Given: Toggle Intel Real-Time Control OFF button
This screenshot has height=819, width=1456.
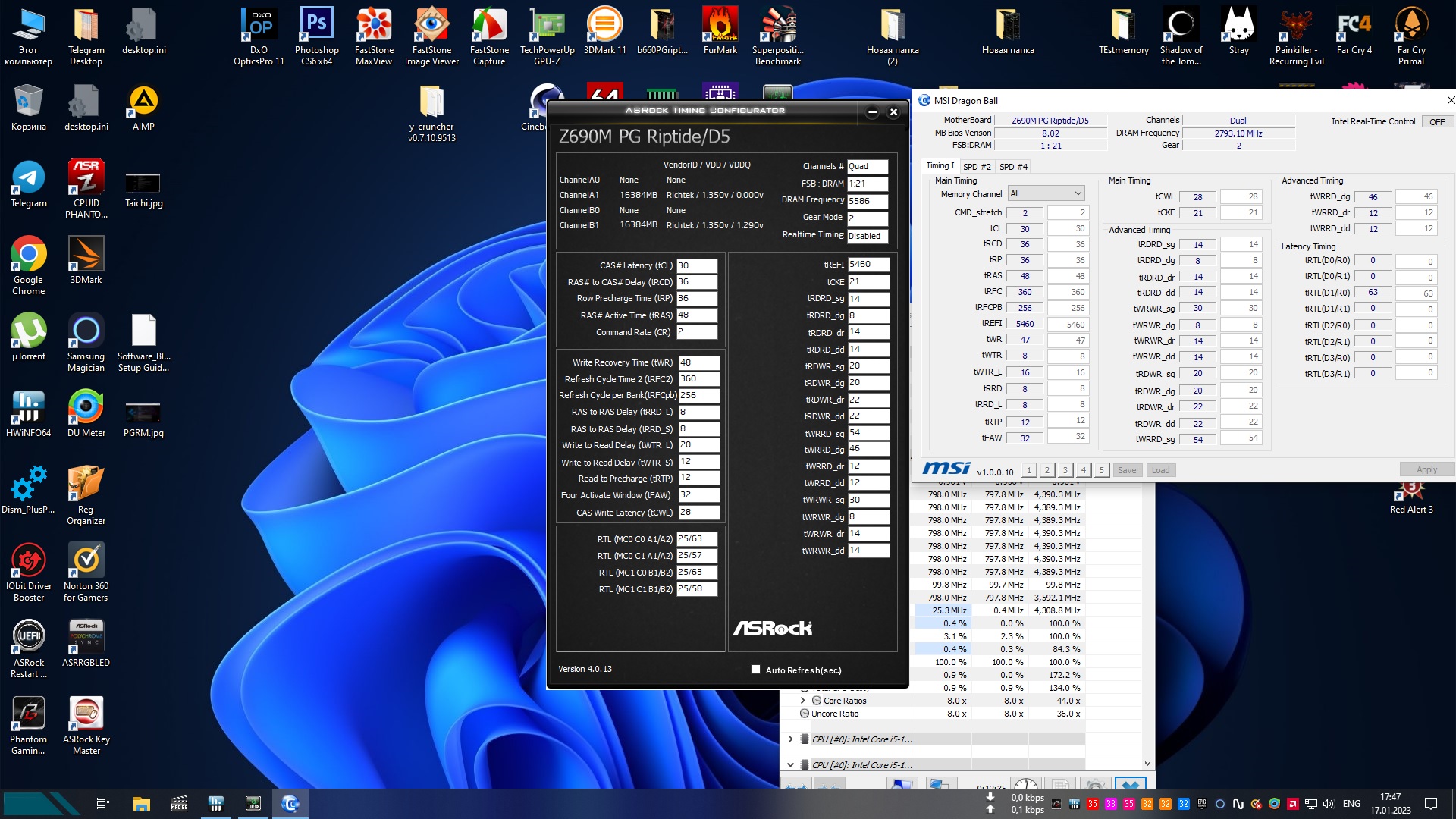Looking at the screenshot, I should 1437,121.
